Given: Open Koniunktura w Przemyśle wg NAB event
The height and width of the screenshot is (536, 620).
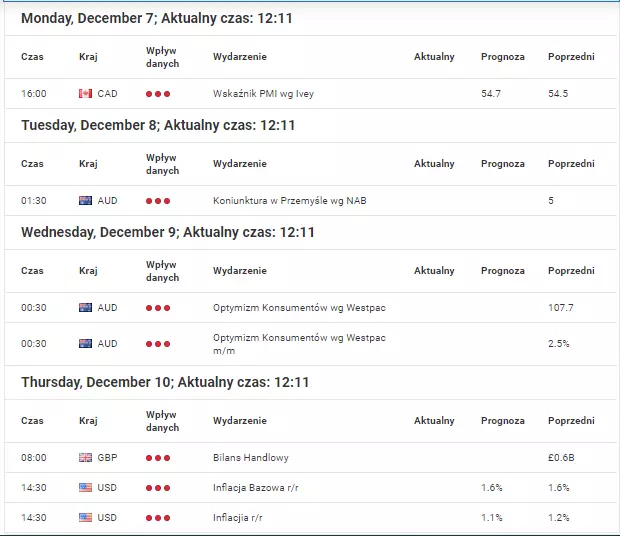Looking at the screenshot, I should click(289, 201).
